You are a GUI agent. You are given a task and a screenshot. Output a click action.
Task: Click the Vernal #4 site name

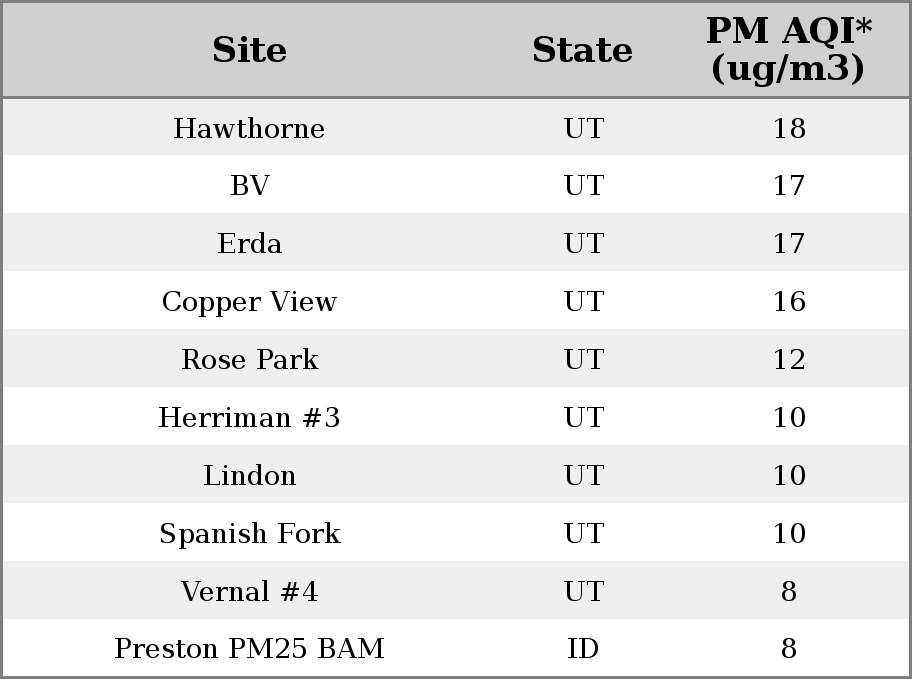tap(250, 592)
